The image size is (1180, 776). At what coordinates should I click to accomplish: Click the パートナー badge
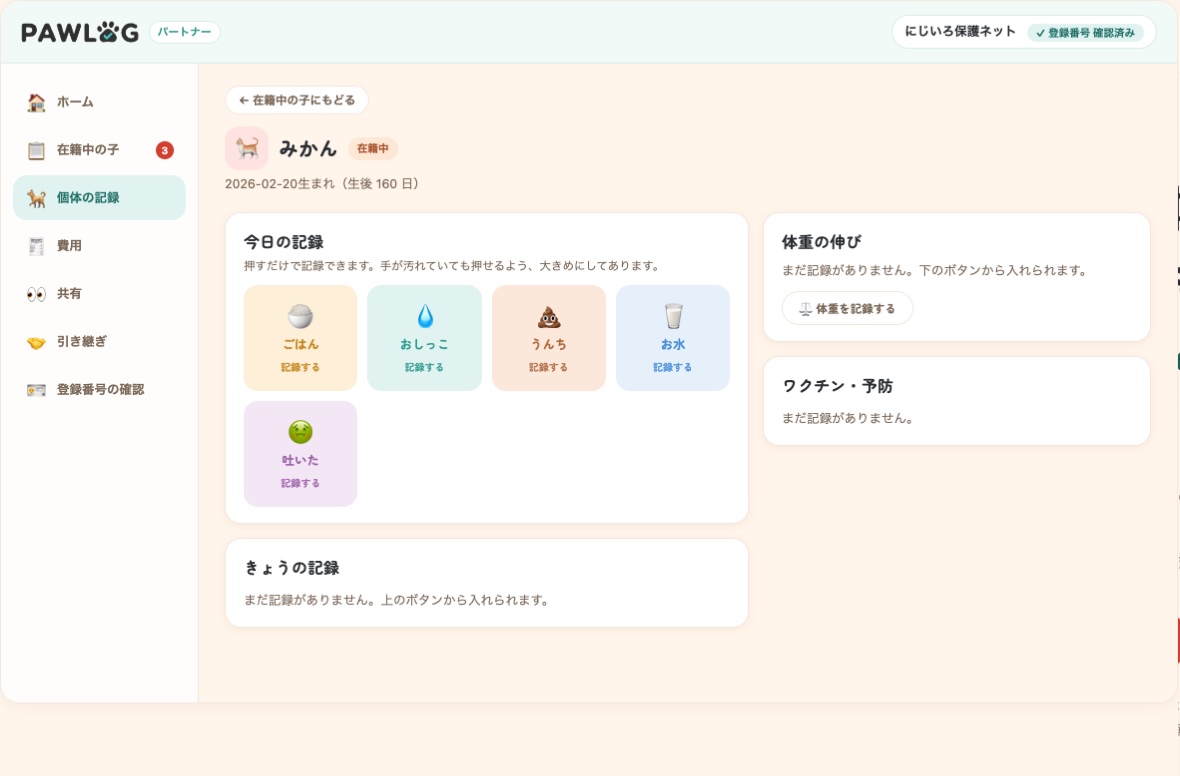(184, 32)
